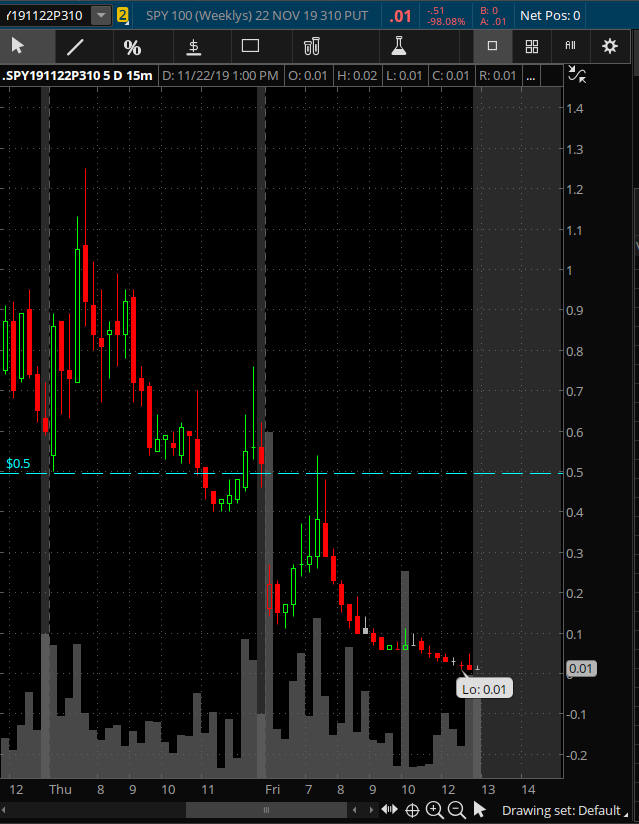
Task: Click the -0.2 label on price axis
Action: tap(576, 755)
